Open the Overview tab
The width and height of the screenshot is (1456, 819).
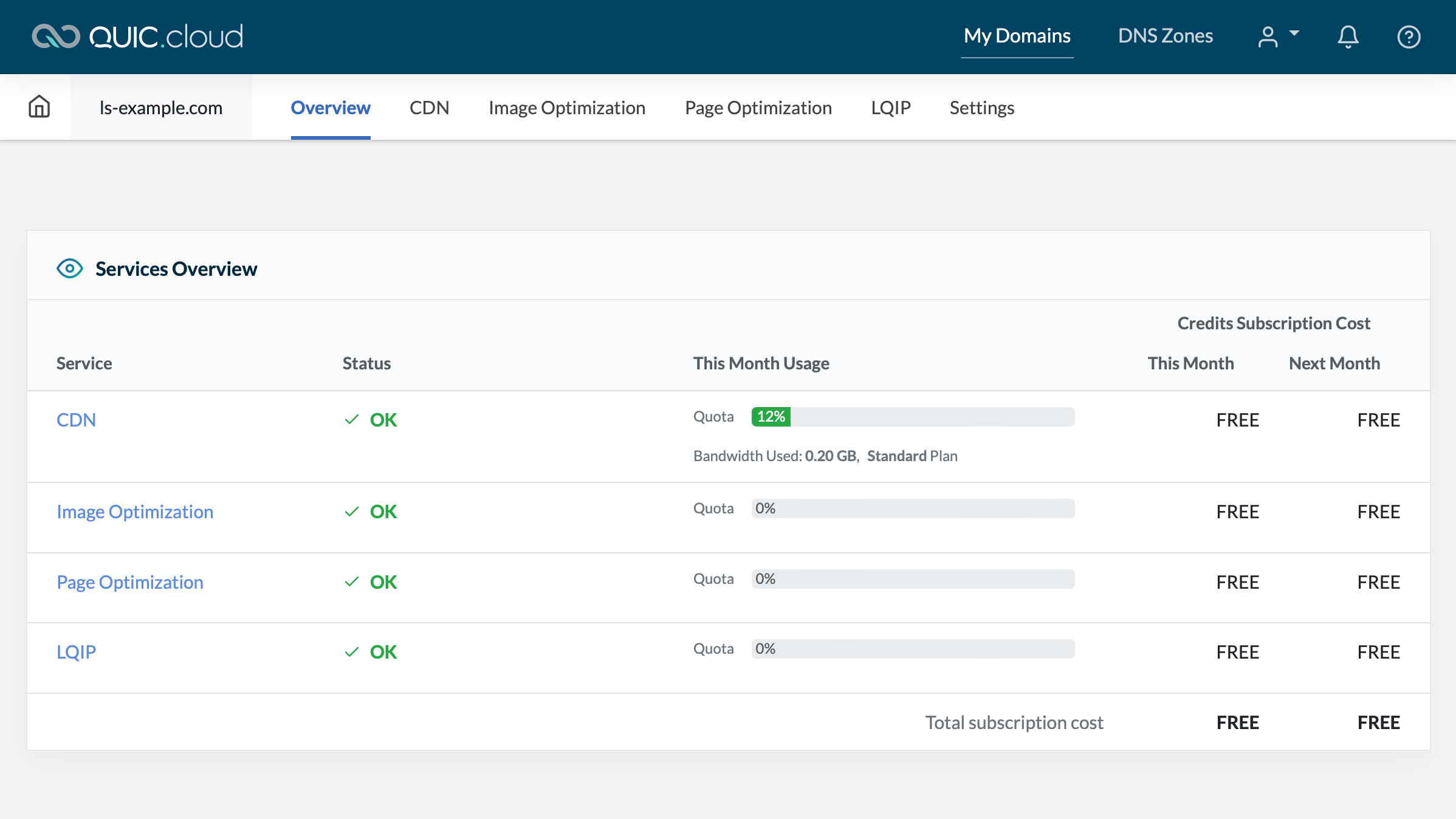pos(330,108)
